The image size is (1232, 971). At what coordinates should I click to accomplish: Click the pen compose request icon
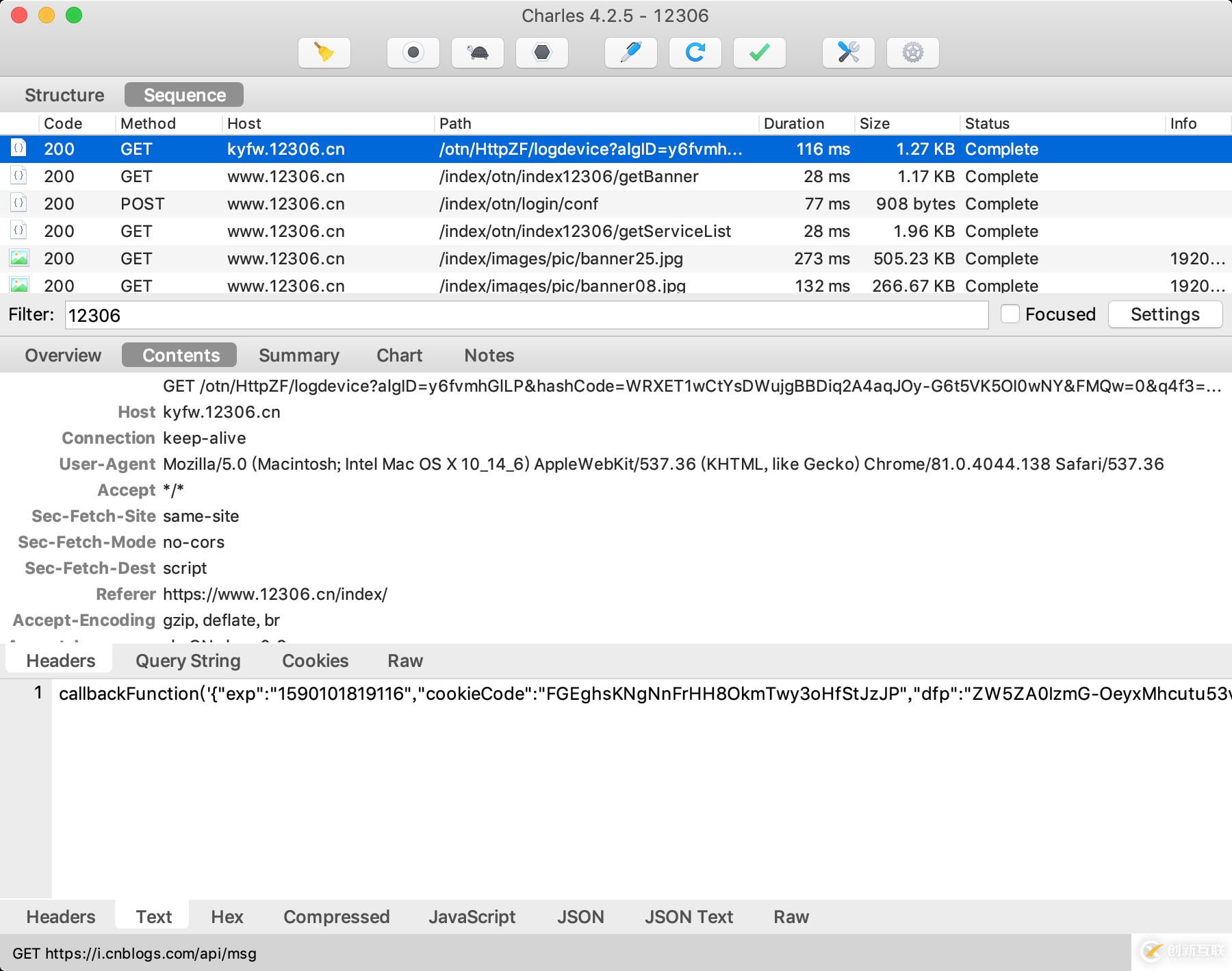(x=630, y=53)
